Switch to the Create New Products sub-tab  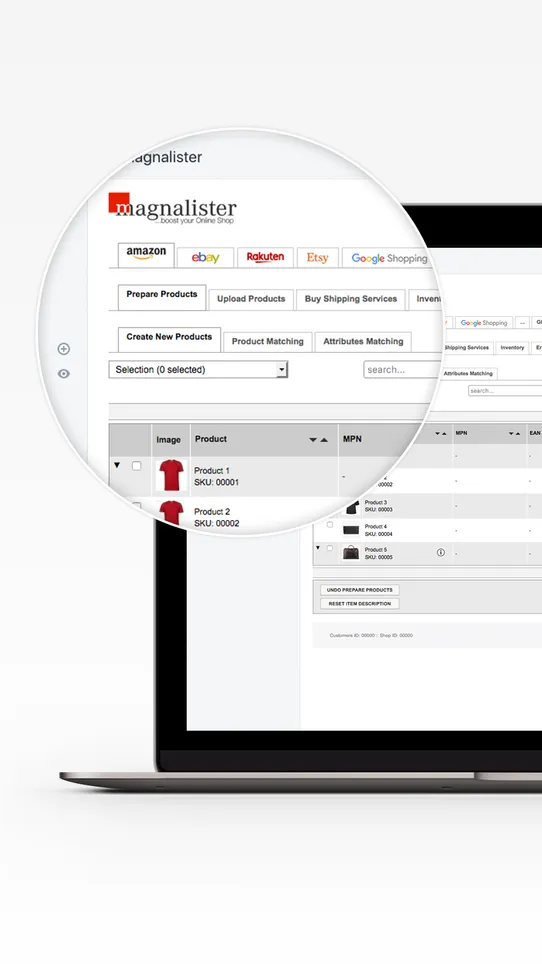[169, 339]
